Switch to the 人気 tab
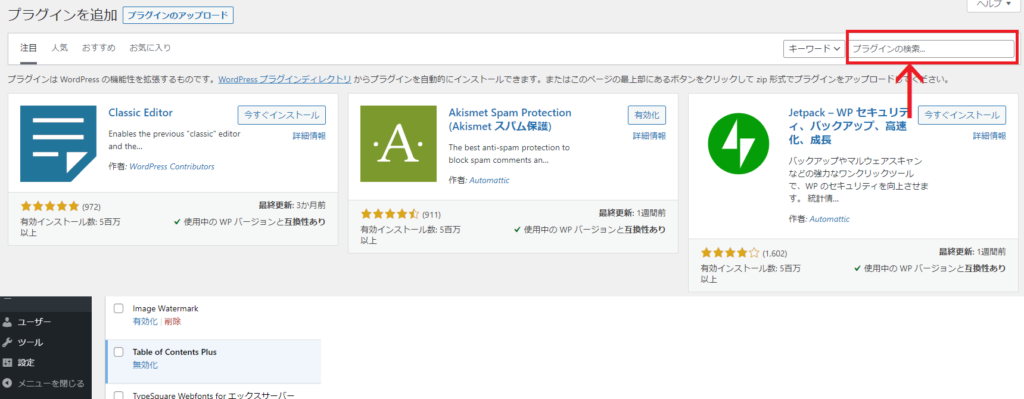The width and height of the screenshot is (1024, 399). point(59,48)
